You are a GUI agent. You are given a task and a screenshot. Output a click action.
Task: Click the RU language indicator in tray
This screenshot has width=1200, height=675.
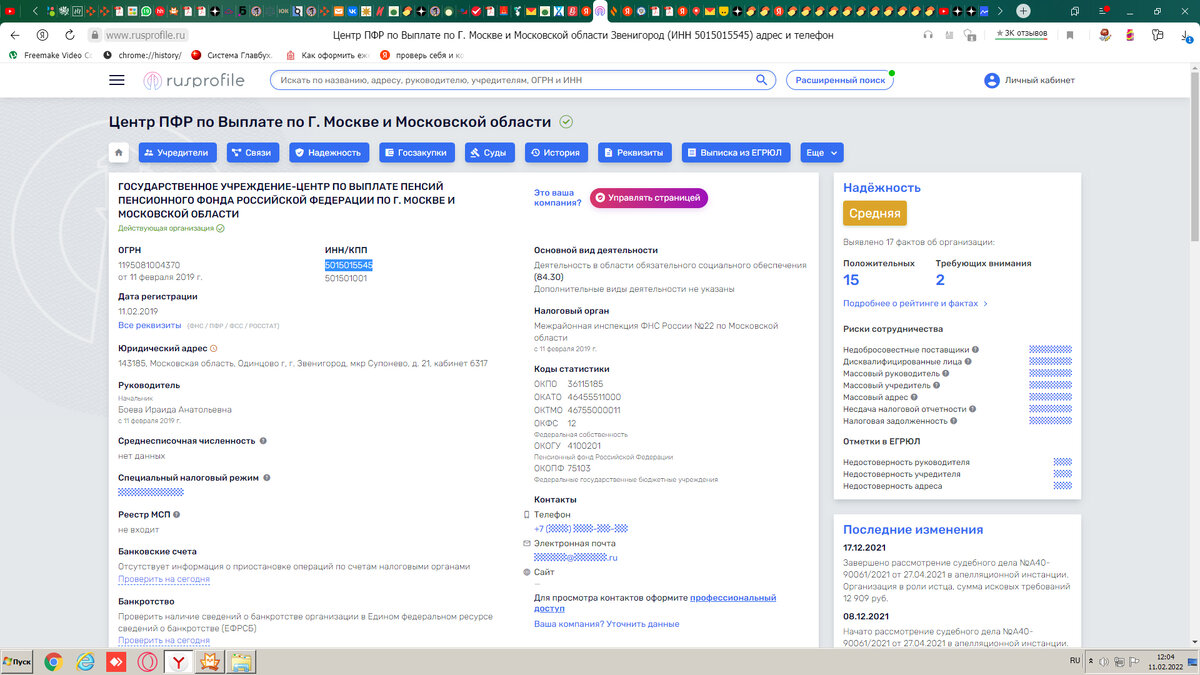pyautogui.click(x=1075, y=661)
